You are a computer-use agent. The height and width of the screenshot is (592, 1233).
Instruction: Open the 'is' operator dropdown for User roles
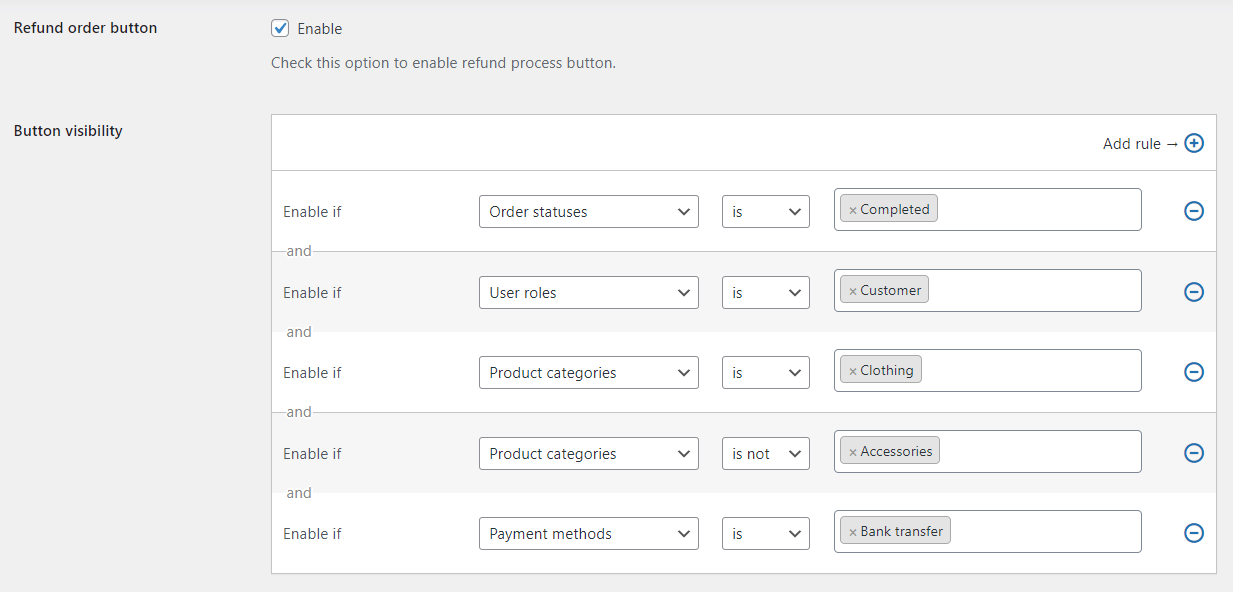pyautogui.click(x=766, y=293)
